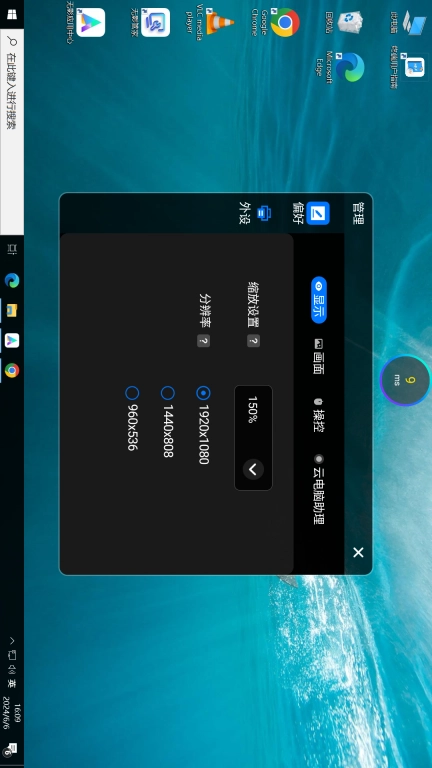432x768 pixels.
Task: Open the Microsoft Edge desktop shortcut
Action: pos(339,67)
